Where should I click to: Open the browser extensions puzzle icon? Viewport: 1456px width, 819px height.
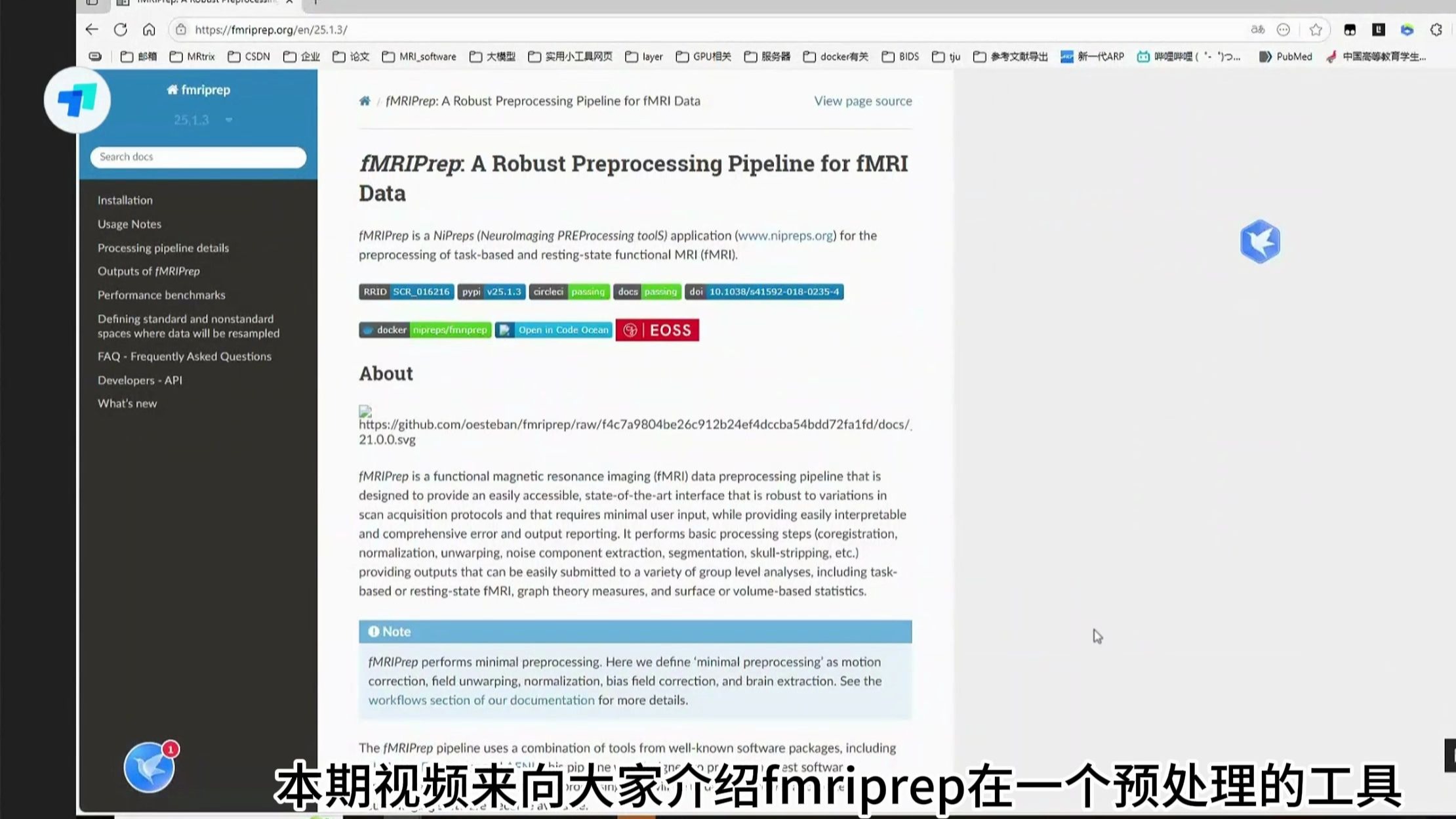[1436, 30]
